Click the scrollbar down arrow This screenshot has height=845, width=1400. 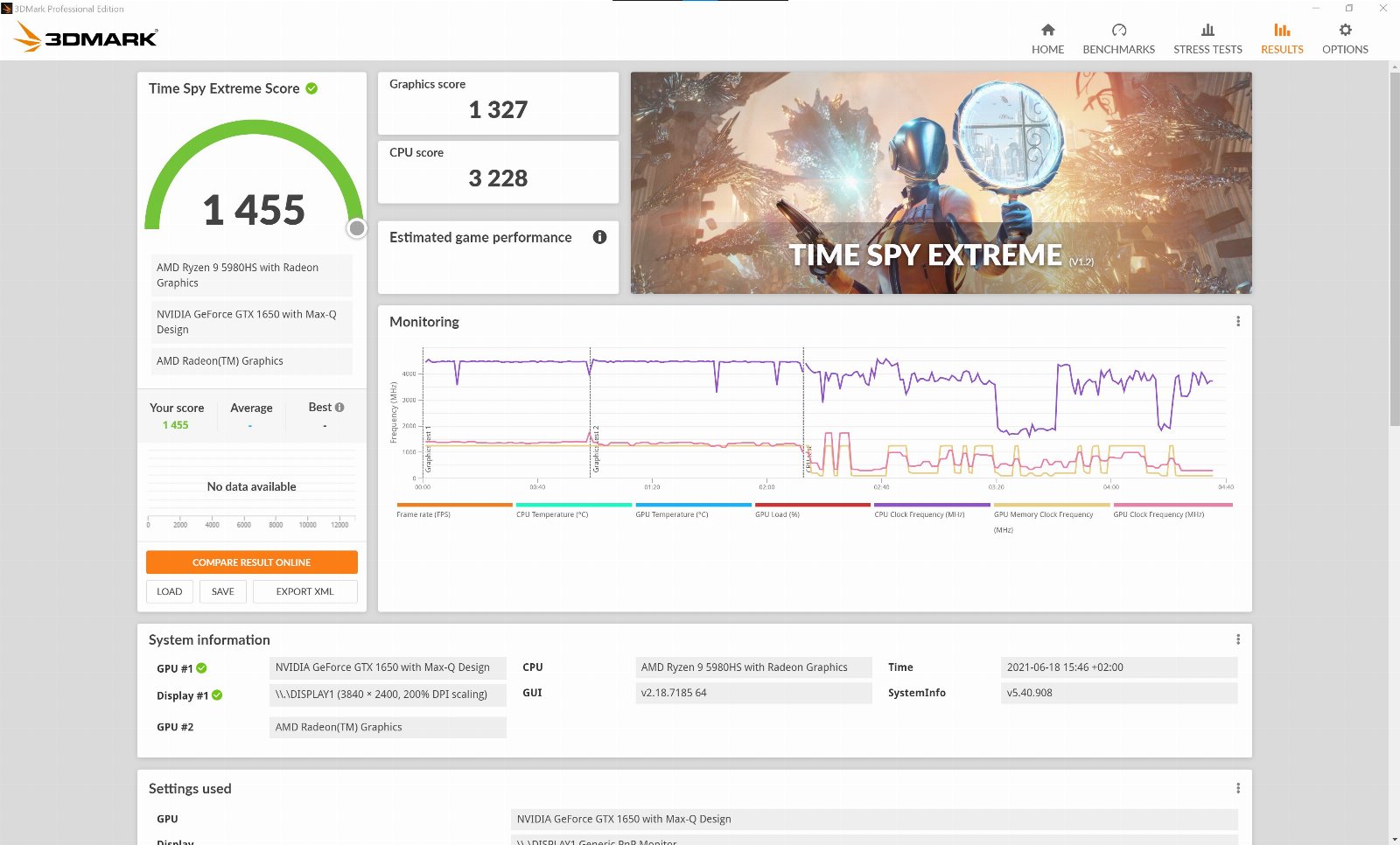tap(1394, 840)
